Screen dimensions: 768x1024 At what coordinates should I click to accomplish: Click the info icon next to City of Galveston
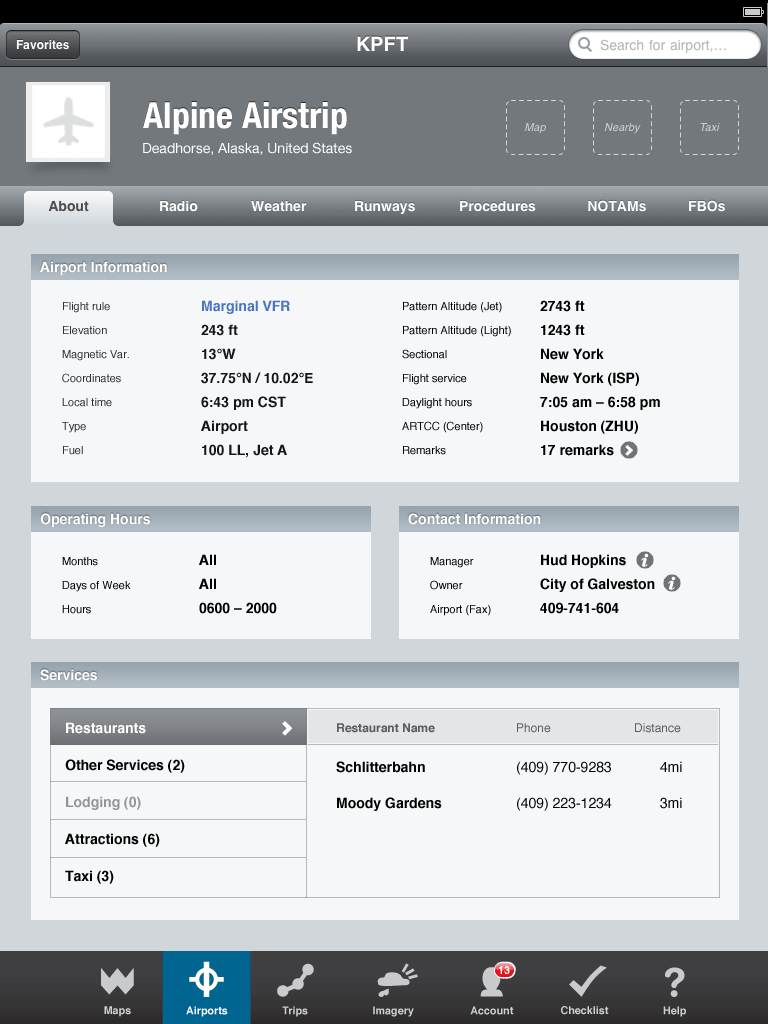(x=672, y=584)
